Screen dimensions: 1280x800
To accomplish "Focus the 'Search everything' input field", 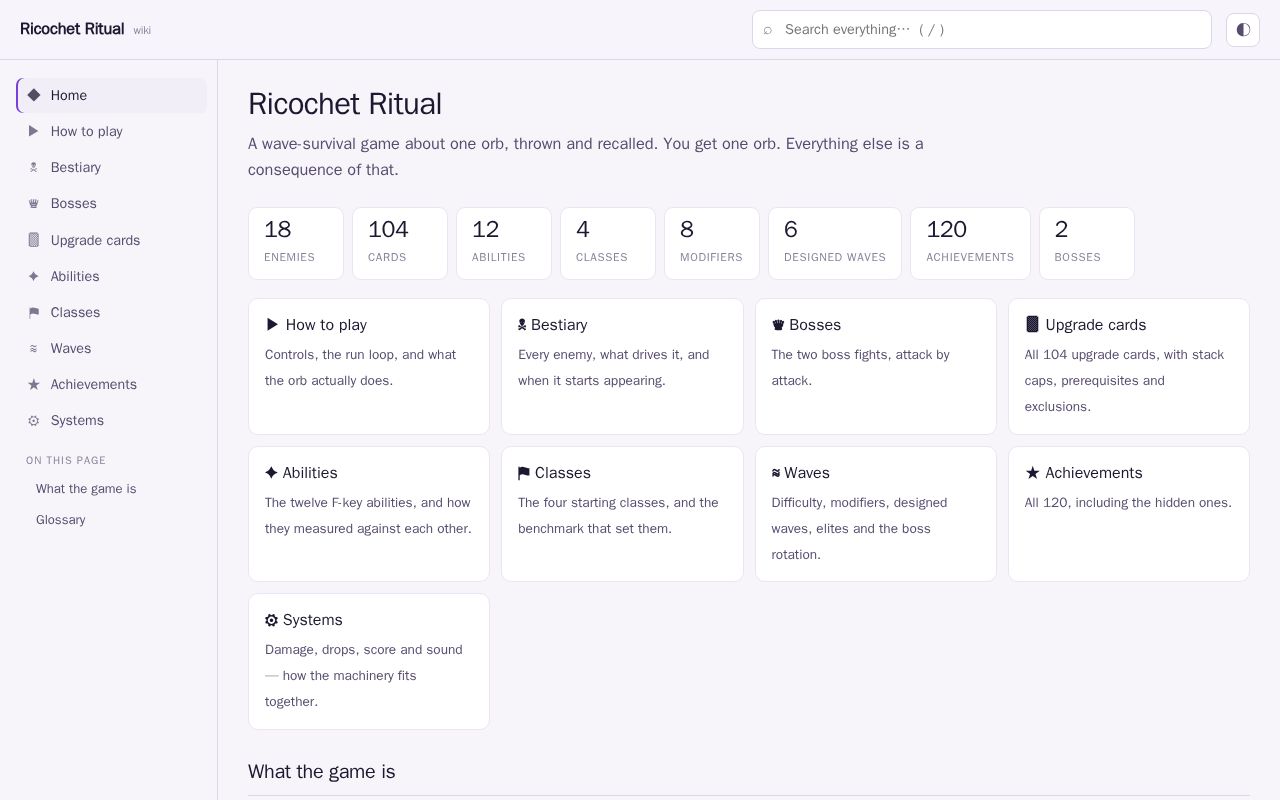I will click(982, 29).
